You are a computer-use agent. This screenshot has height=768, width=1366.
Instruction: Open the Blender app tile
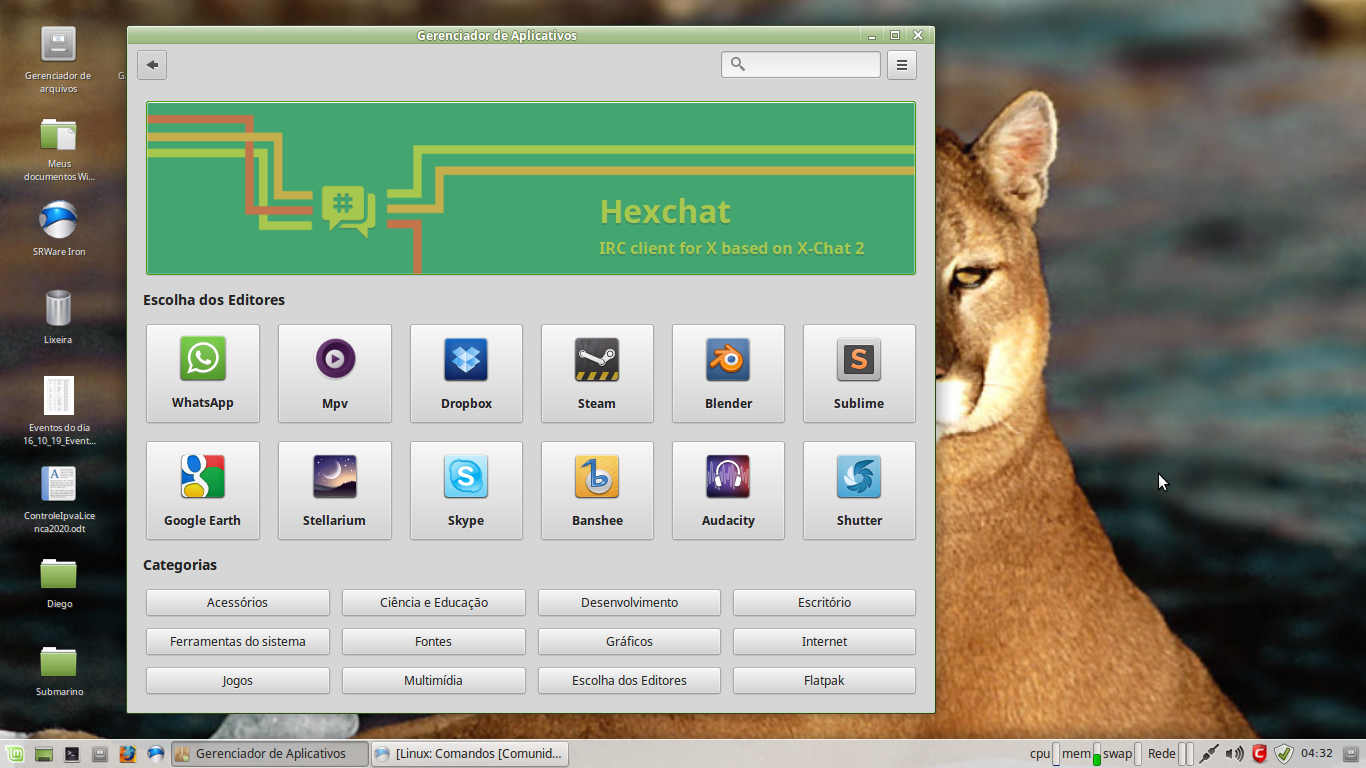click(728, 373)
